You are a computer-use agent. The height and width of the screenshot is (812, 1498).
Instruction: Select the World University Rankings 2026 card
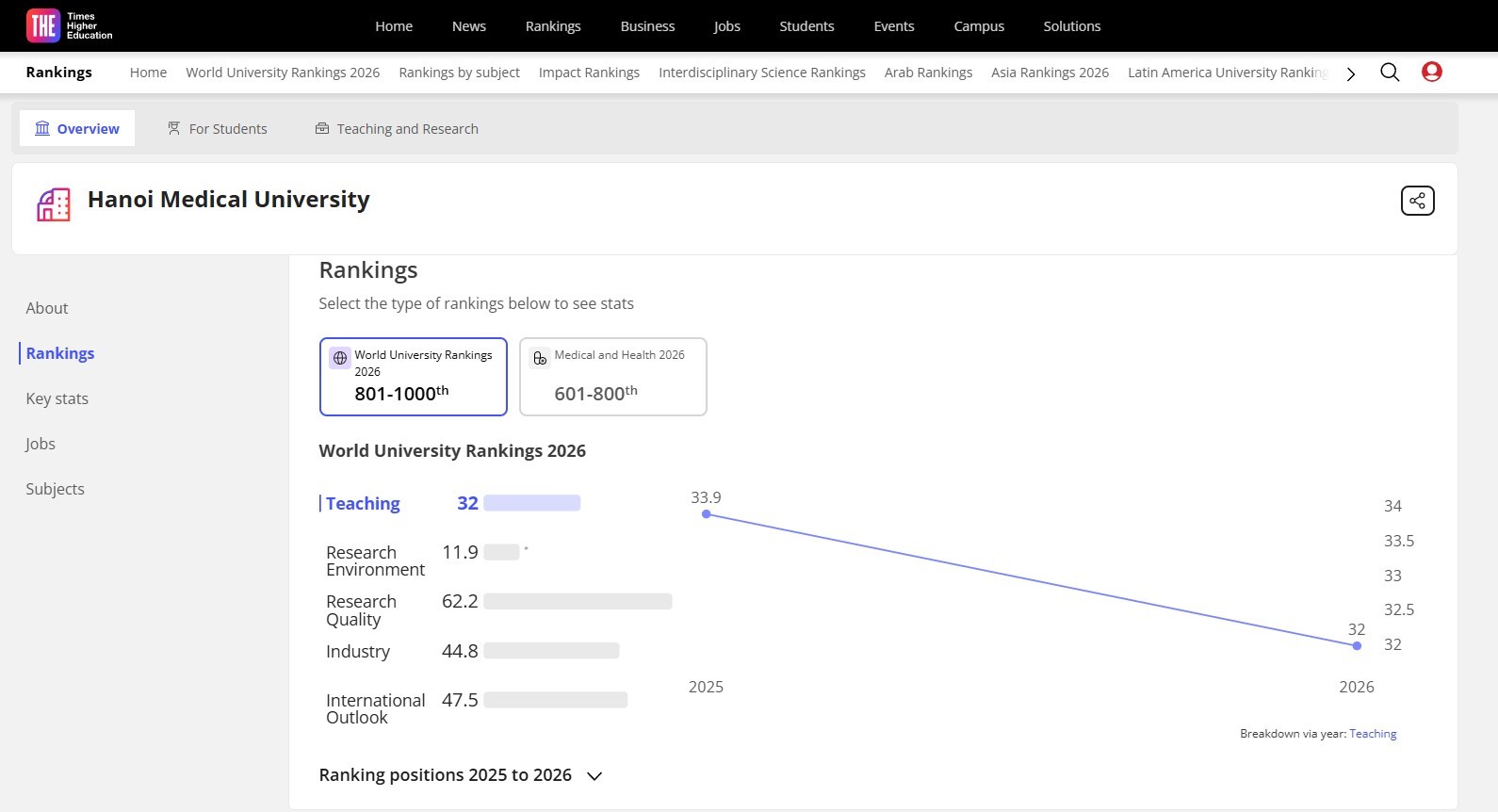point(414,377)
